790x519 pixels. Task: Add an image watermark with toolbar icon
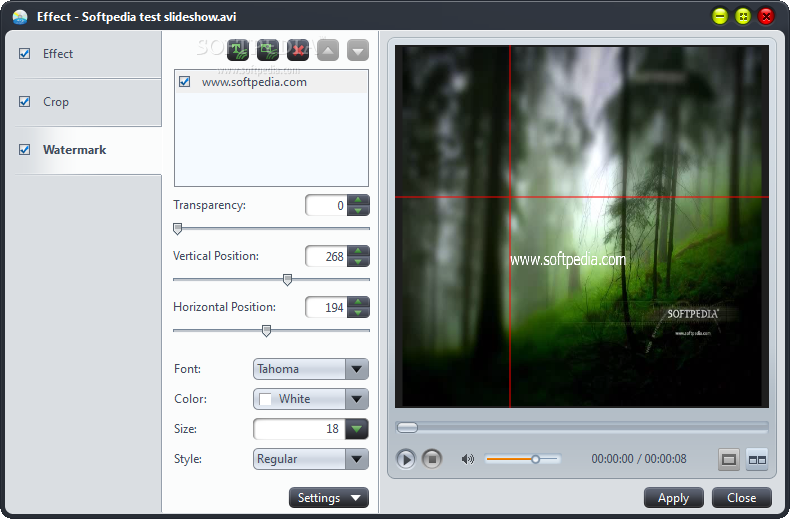coord(268,50)
